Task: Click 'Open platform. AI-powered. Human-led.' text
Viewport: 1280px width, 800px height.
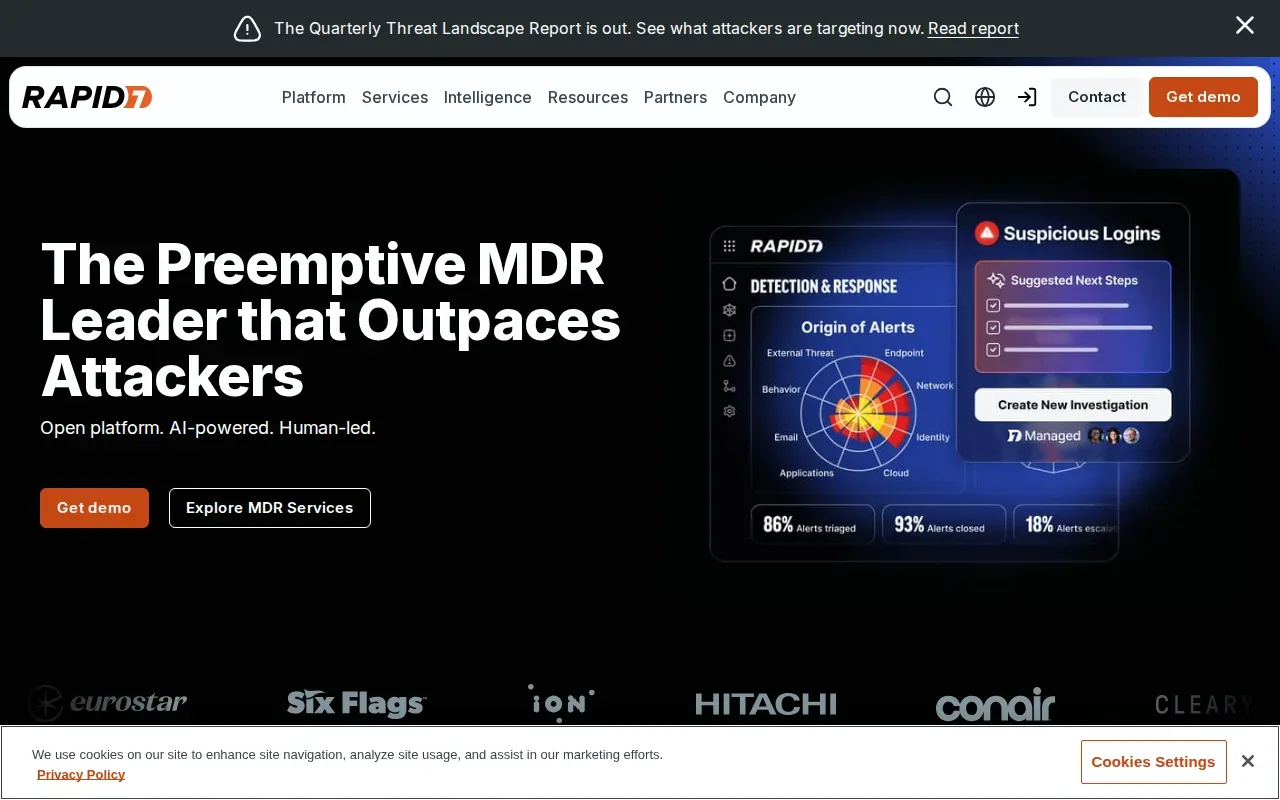Action: coord(208,428)
